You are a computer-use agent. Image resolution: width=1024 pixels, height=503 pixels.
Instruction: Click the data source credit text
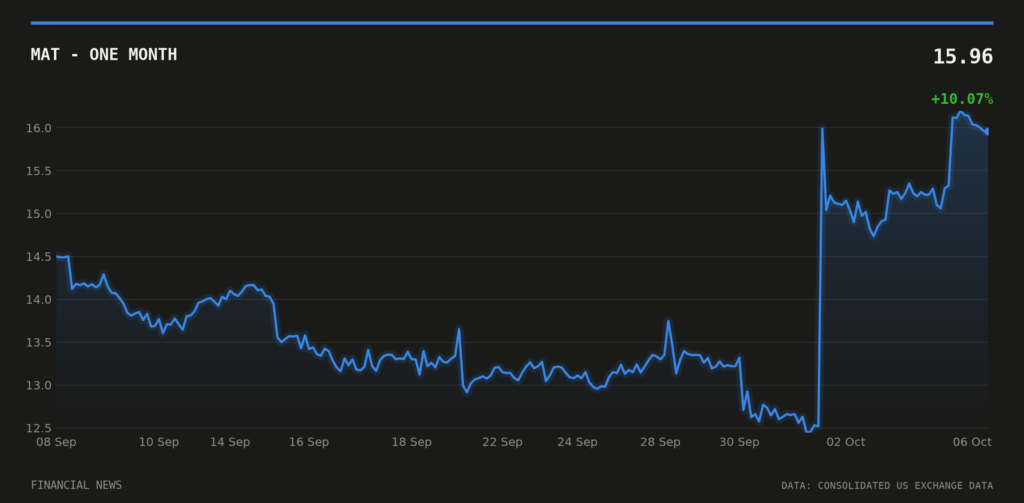[887, 486]
